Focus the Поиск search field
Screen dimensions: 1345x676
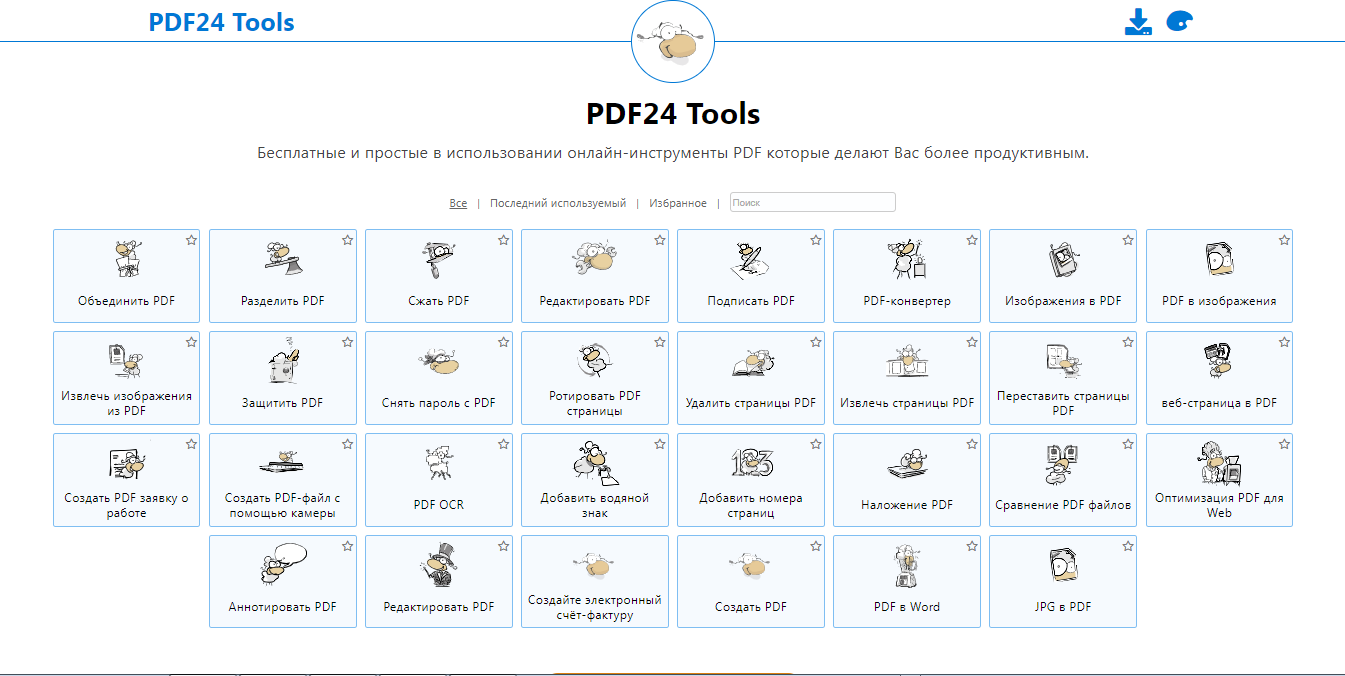coord(813,202)
